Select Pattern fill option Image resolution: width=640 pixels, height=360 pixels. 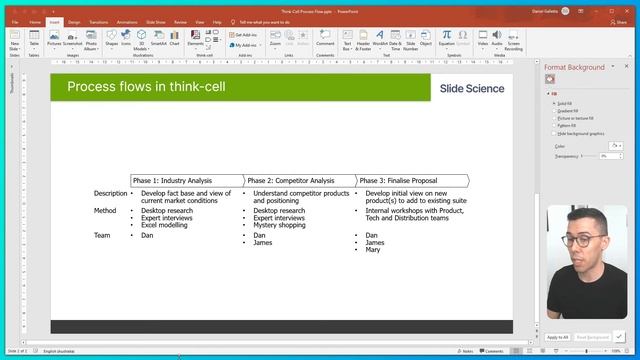click(x=564, y=126)
